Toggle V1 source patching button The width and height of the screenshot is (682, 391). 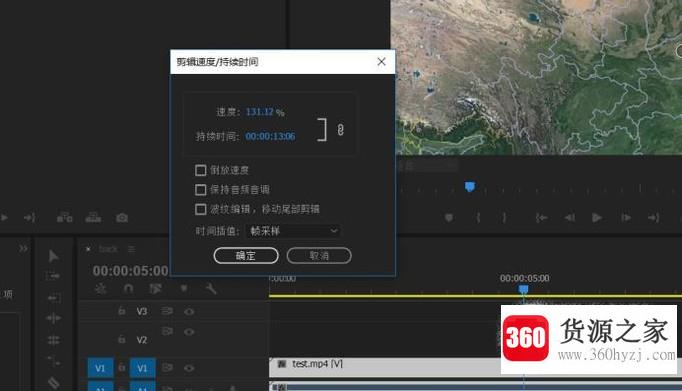tap(100, 368)
